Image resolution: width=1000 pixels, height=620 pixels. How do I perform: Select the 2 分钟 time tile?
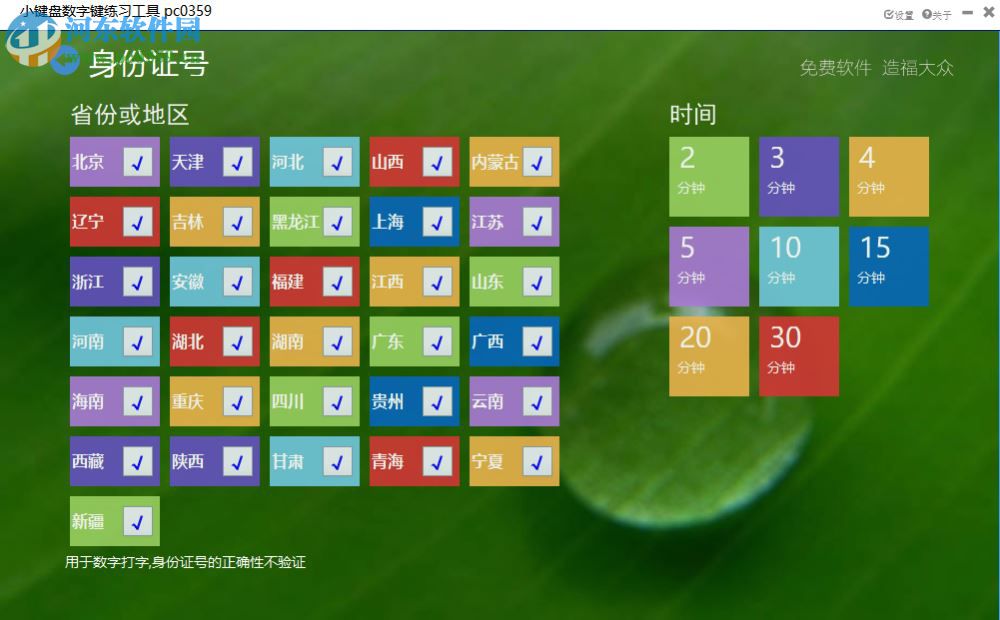709,176
